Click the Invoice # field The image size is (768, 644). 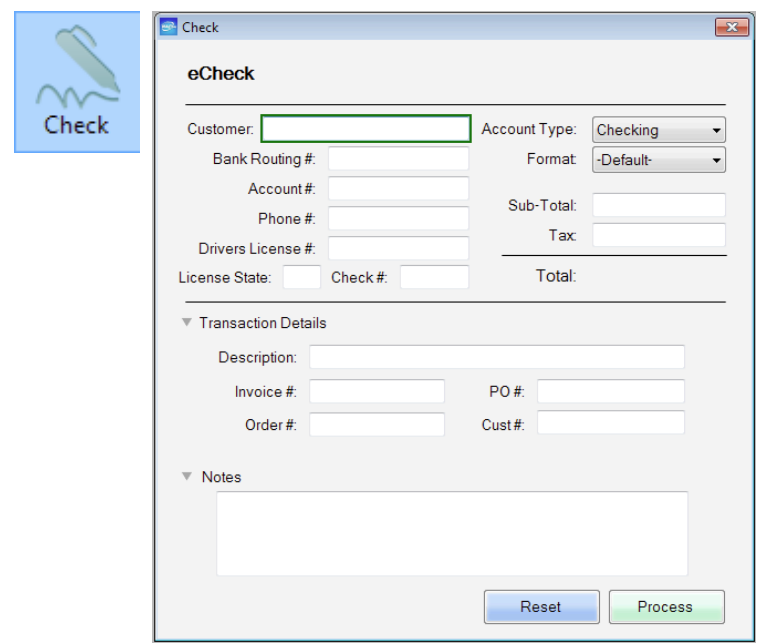point(376,392)
